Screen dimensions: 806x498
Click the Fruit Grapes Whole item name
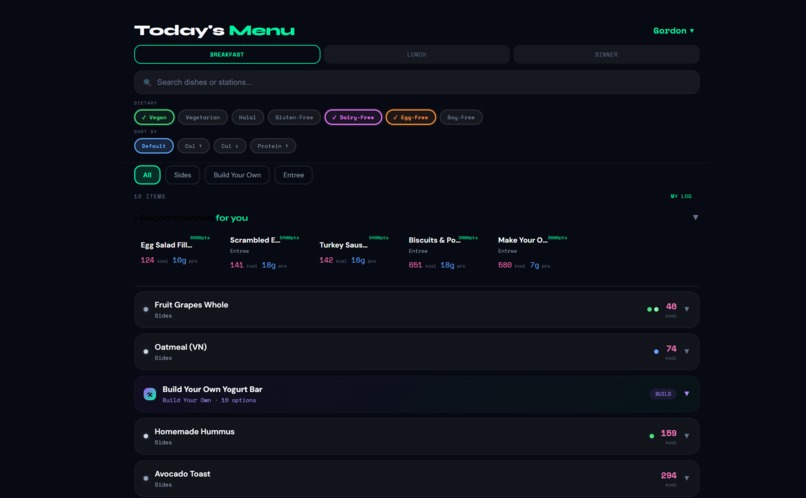[191, 305]
